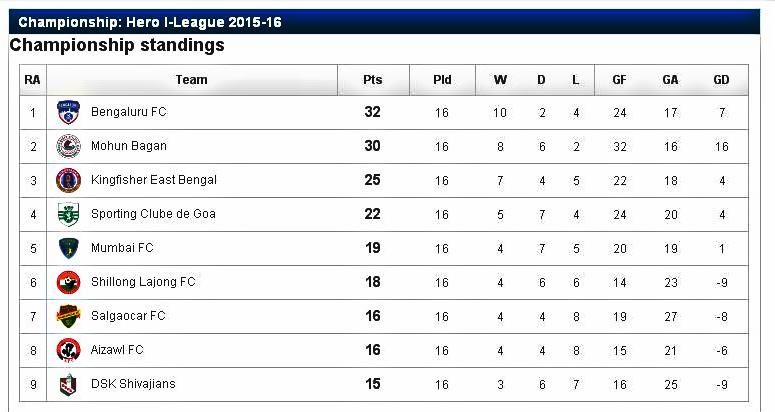Sort standings by Team column header
The image size is (775, 412).
[191, 80]
